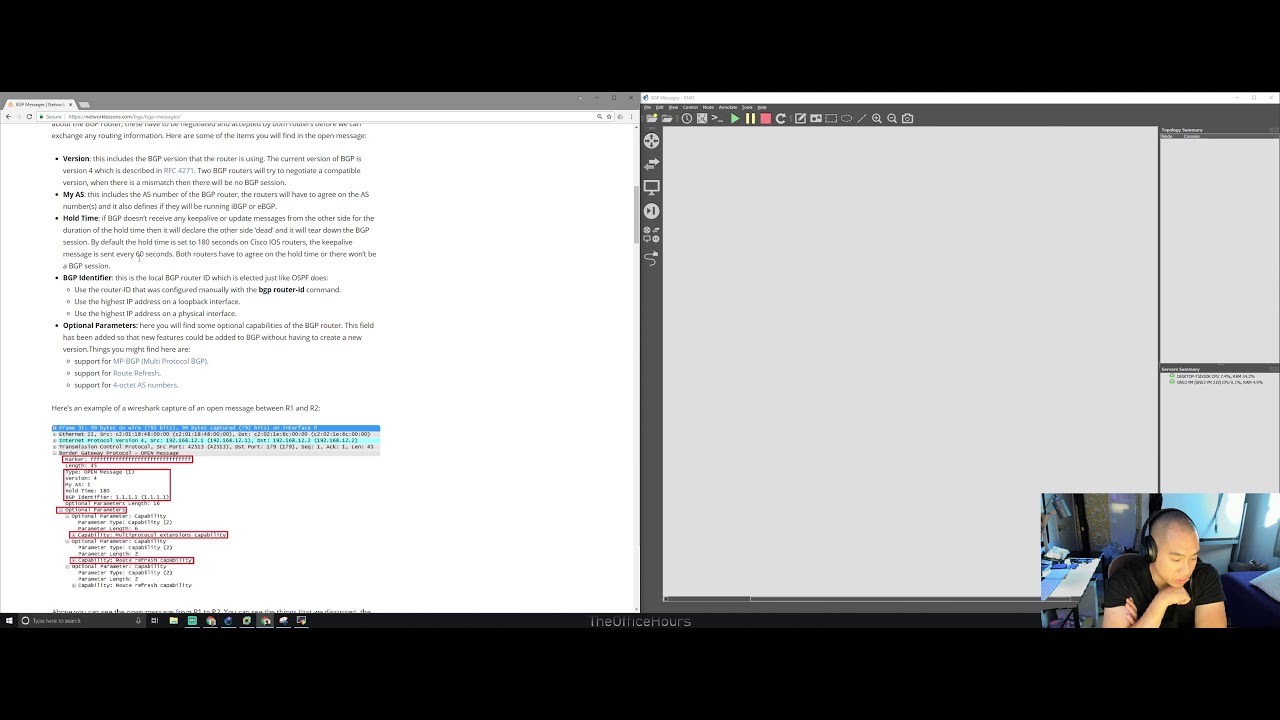1280x720 pixels.
Task: Browse routers in GNS3 device sidebar
Action: coord(652,141)
